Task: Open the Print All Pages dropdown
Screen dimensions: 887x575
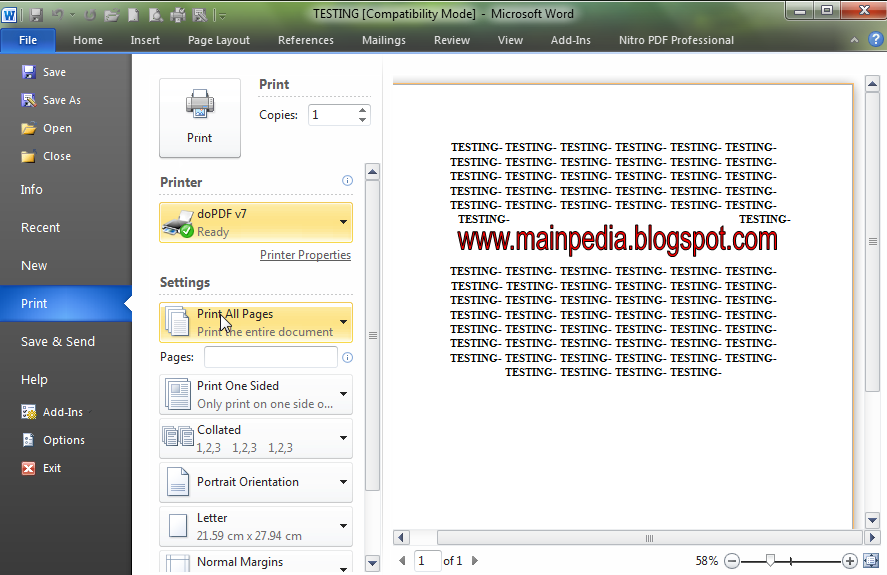Action: pos(256,323)
